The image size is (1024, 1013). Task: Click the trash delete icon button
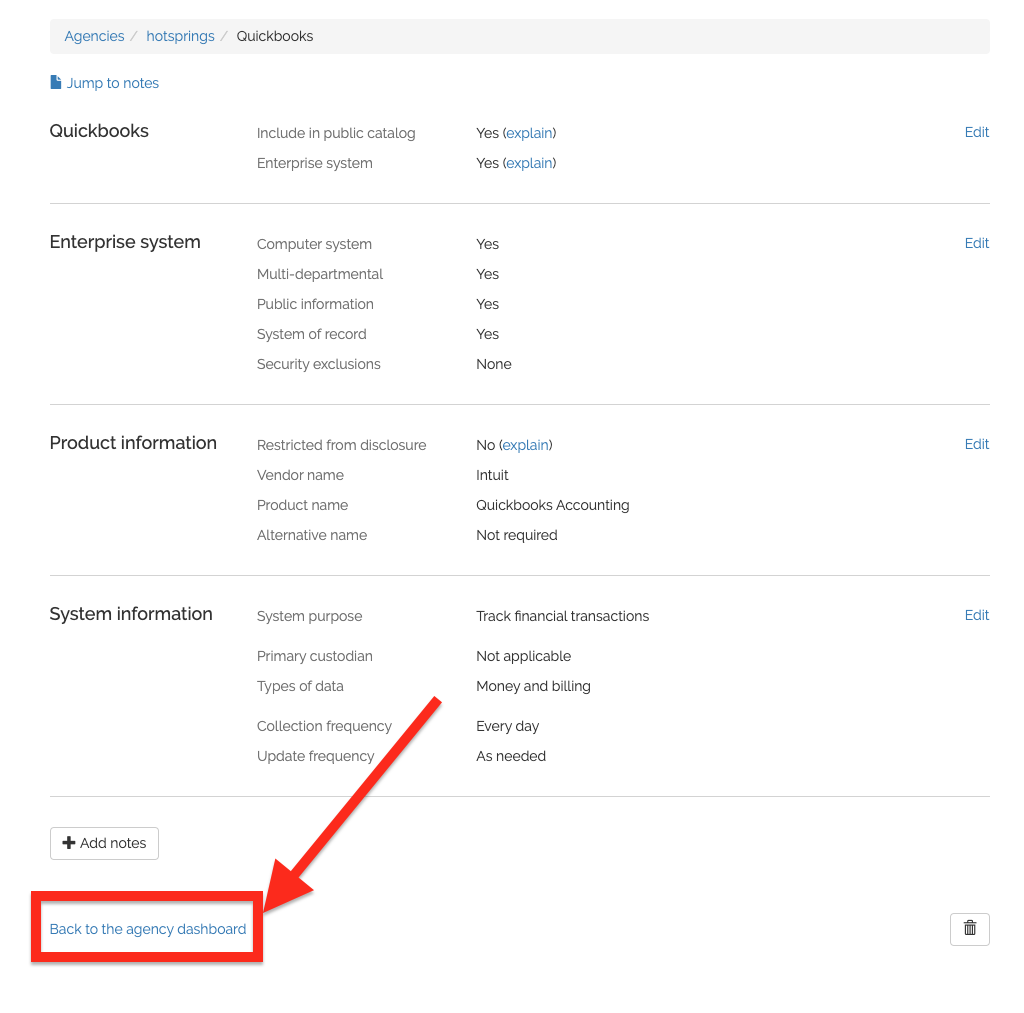pos(969,929)
